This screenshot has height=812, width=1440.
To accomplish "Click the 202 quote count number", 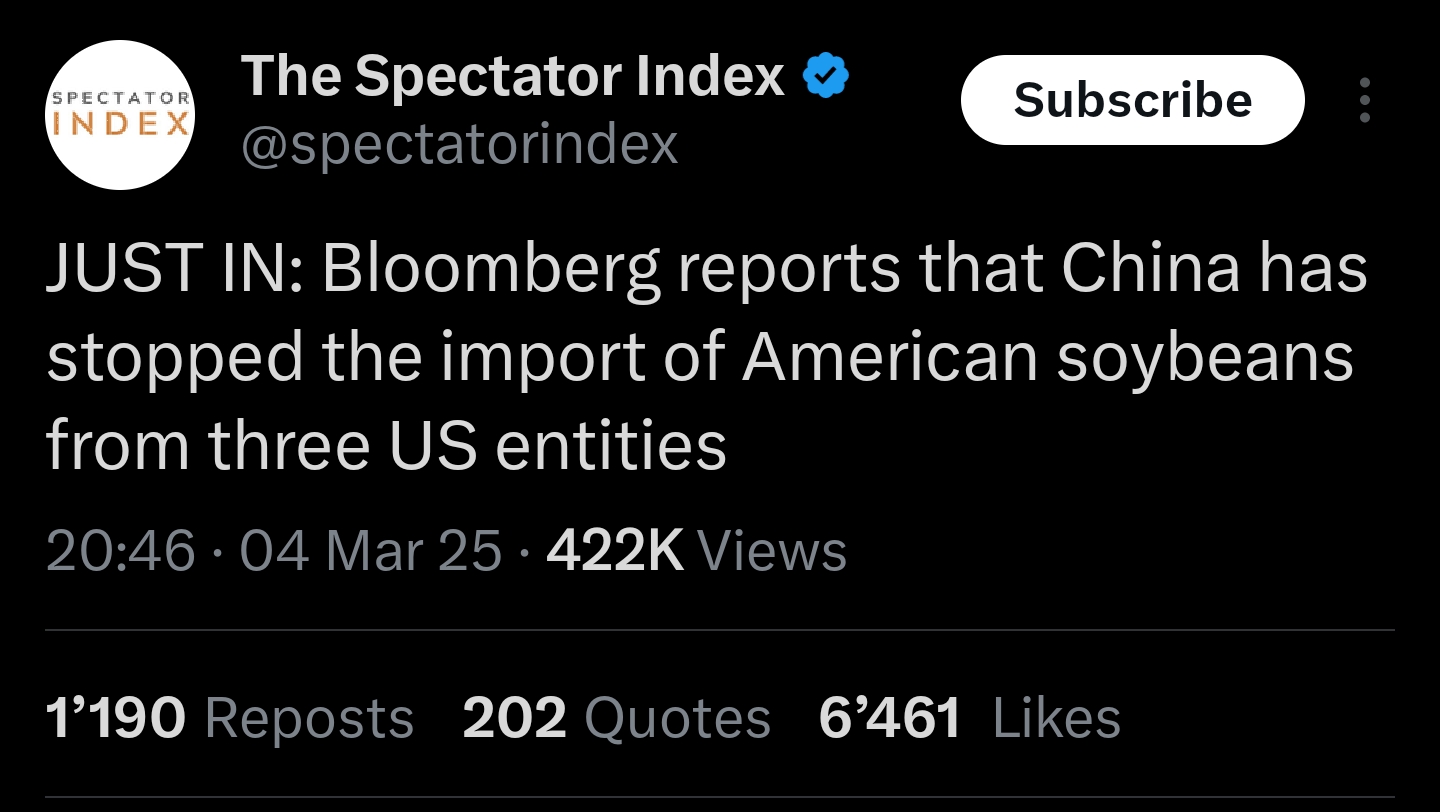I will 514,718.
